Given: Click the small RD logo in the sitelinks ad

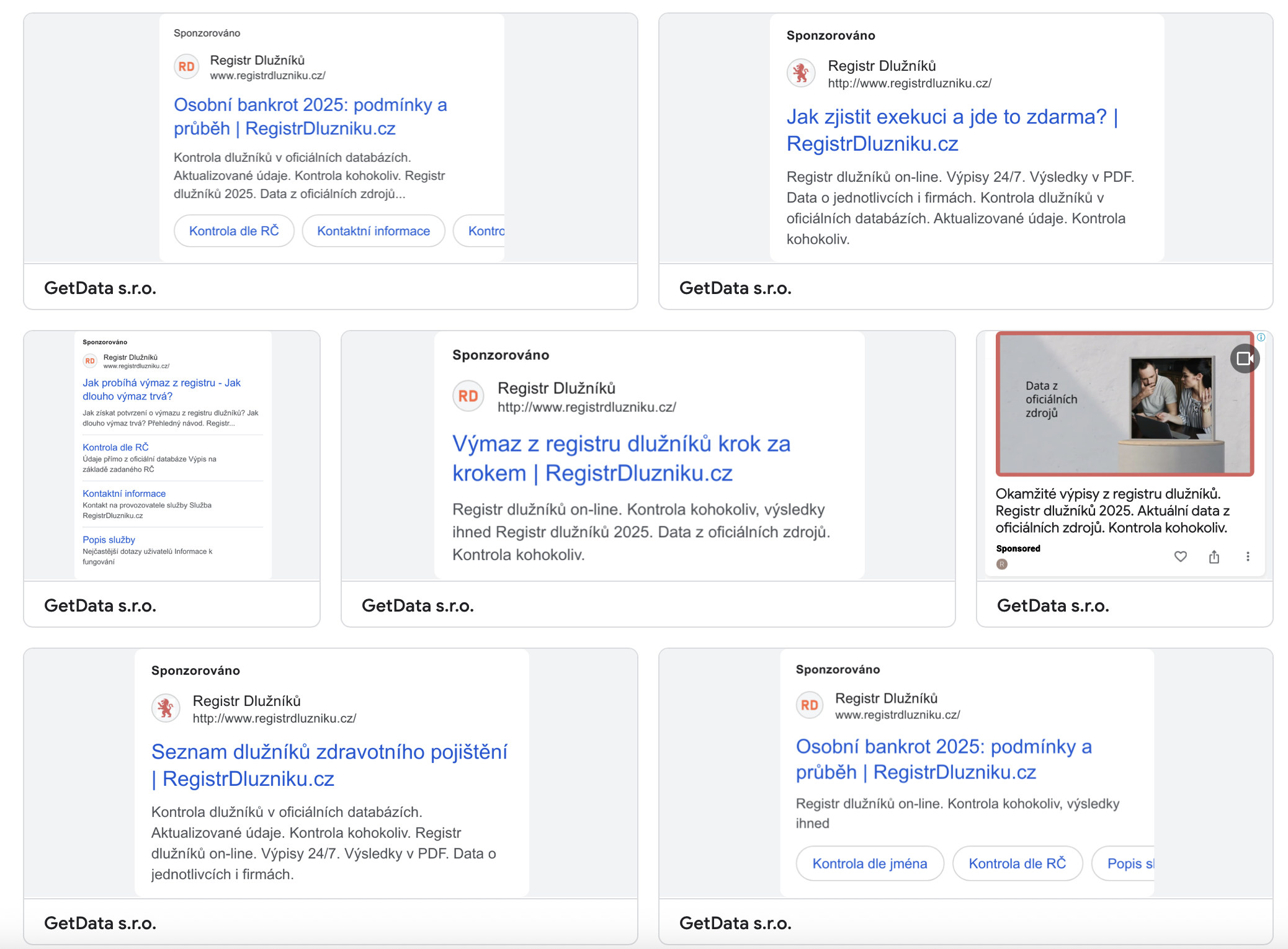Looking at the screenshot, I should tap(90, 360).
